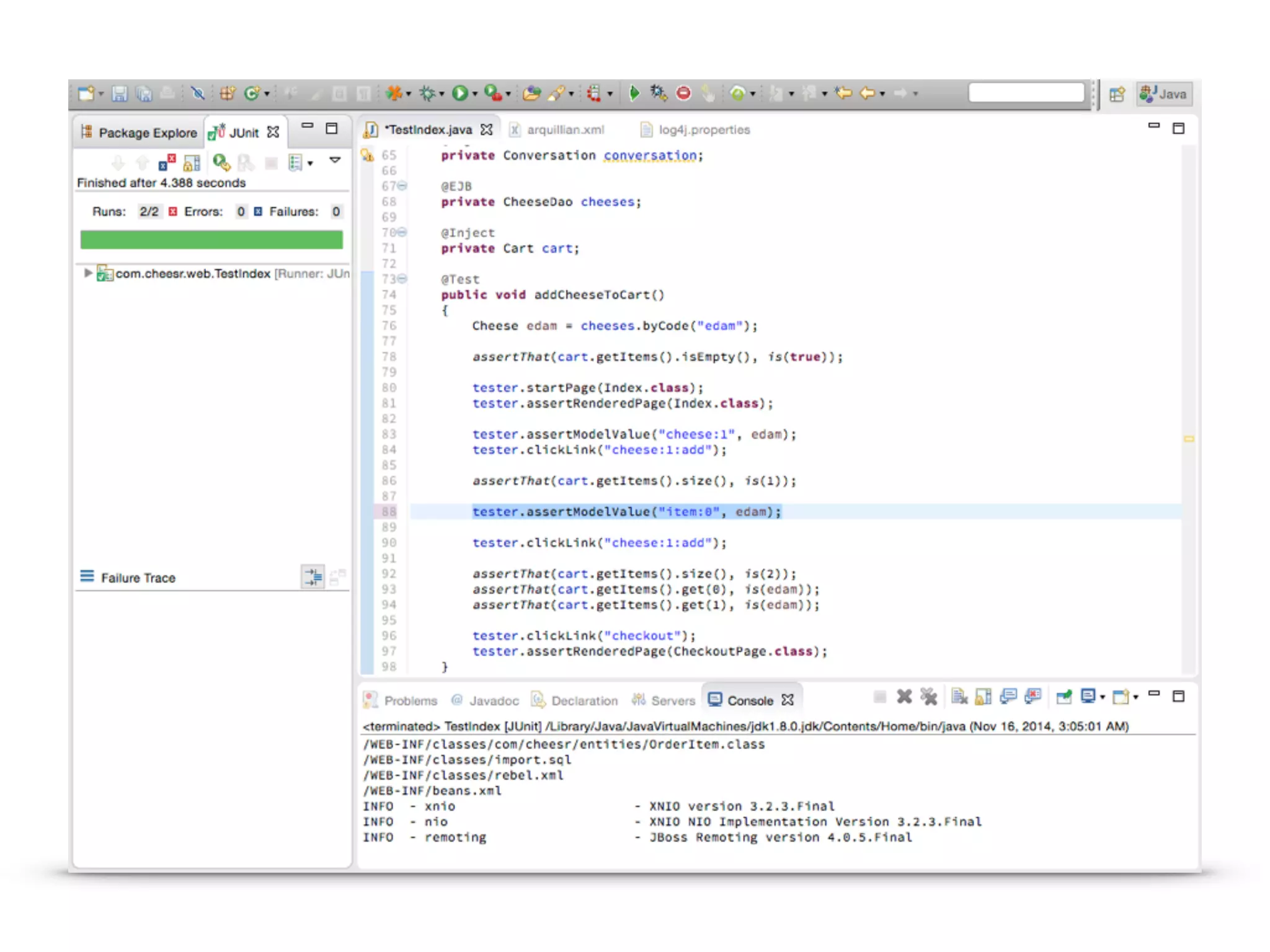
Task: Click the Quick Access search field
Action: pyautogui.click(x=1026, y=93)
